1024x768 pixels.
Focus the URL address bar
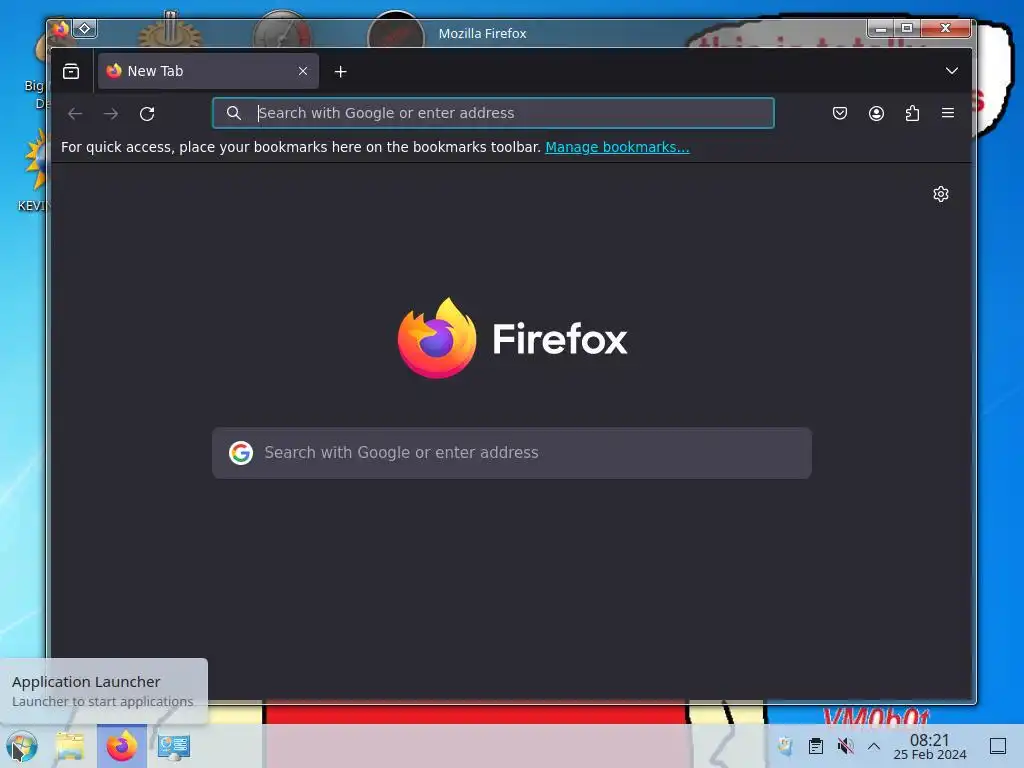[x=494, y=113]
